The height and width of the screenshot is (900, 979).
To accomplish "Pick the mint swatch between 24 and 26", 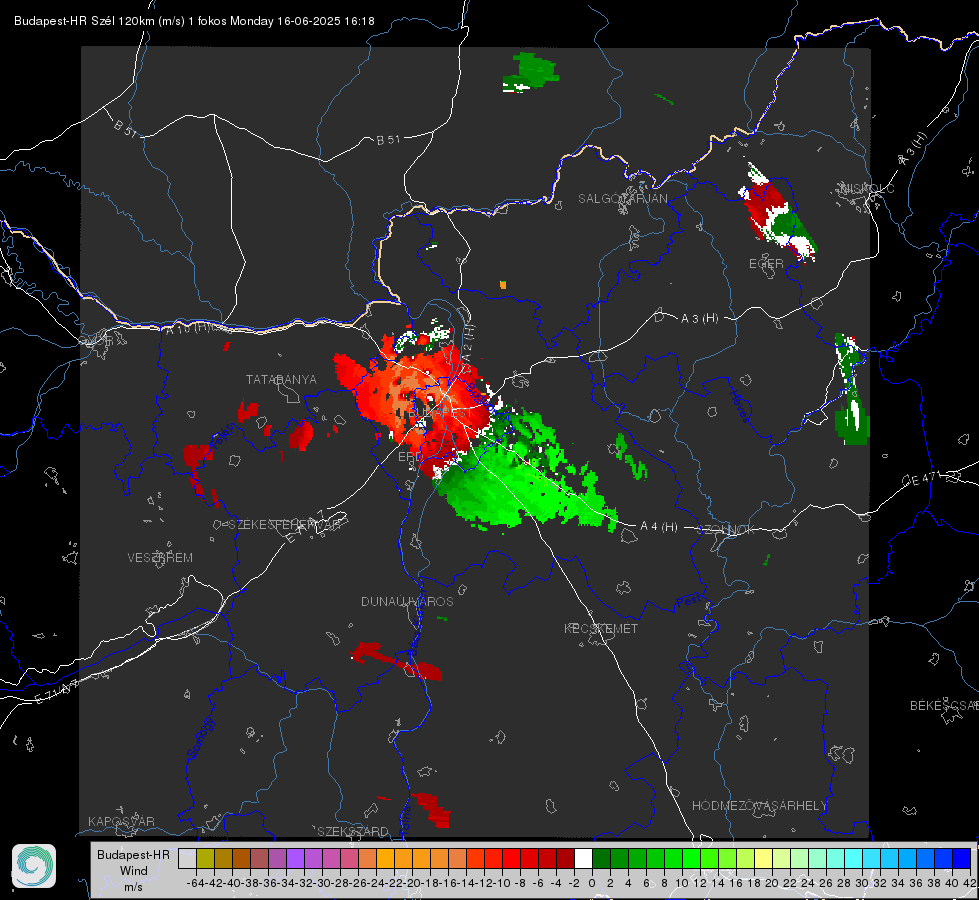I will (817, 858).
